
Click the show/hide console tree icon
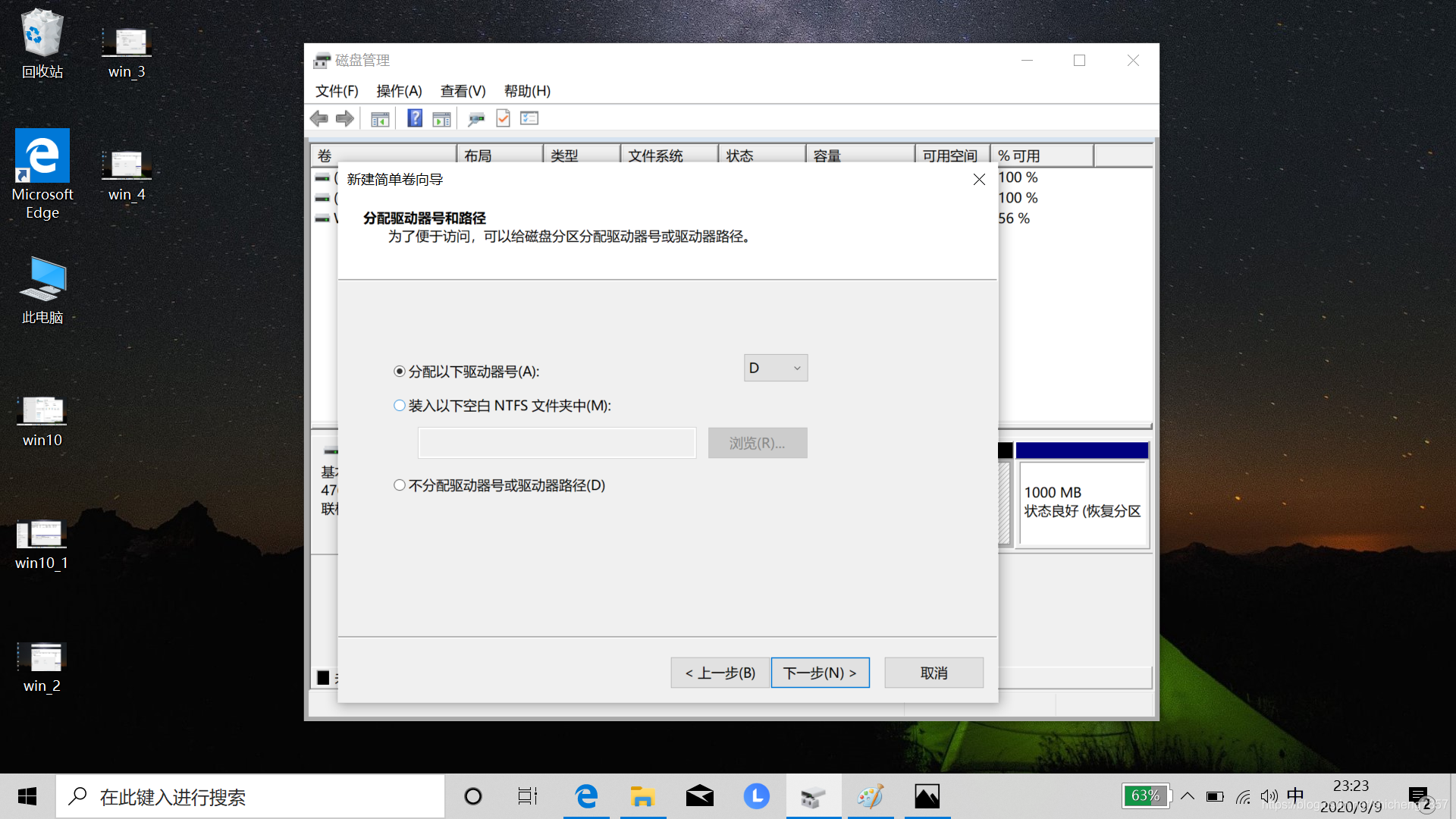coord(380,119)
